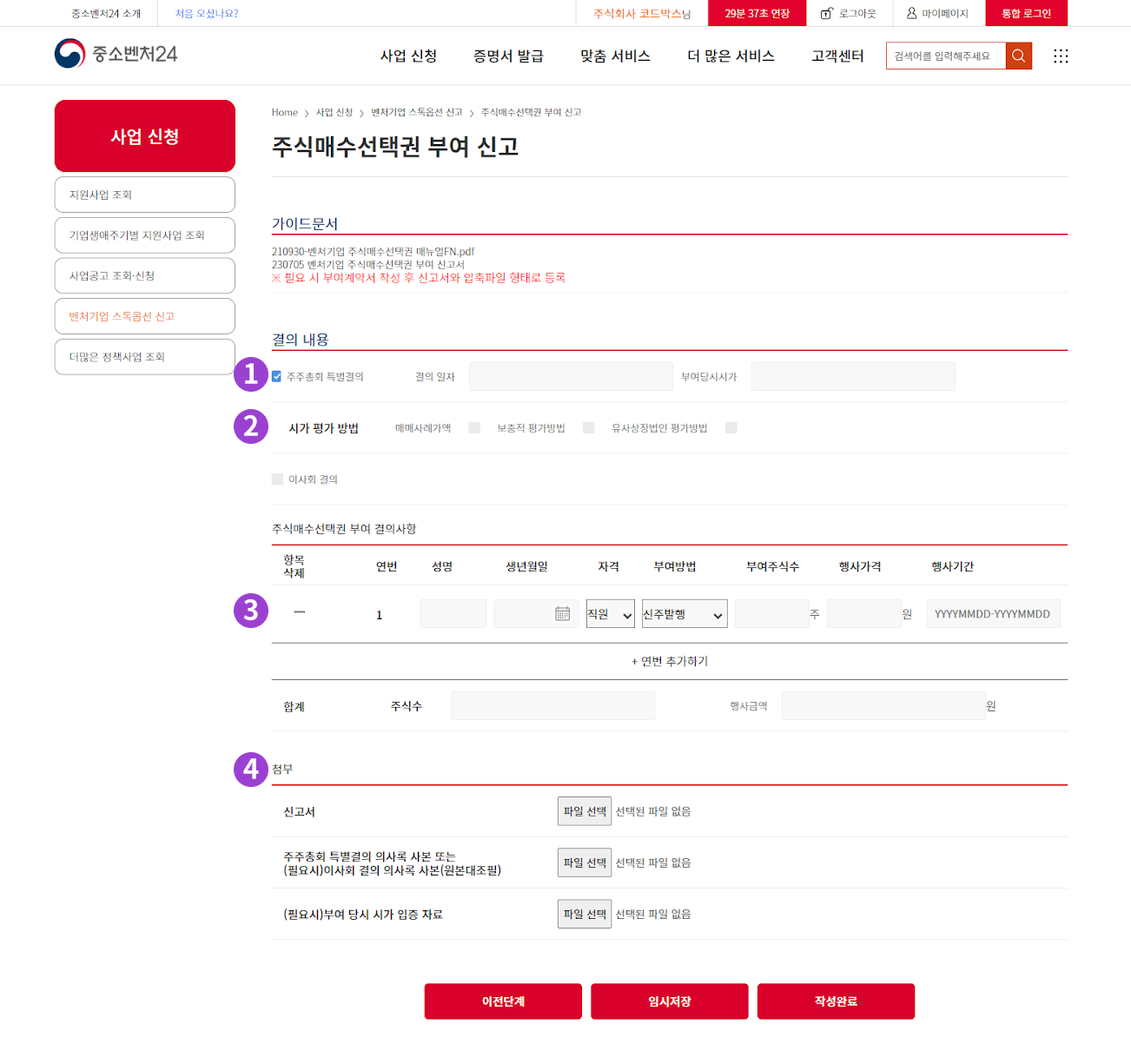Click the 부여당시시가 input field
Viewport: 1131px width, 1064px height.
click(853, 376)
